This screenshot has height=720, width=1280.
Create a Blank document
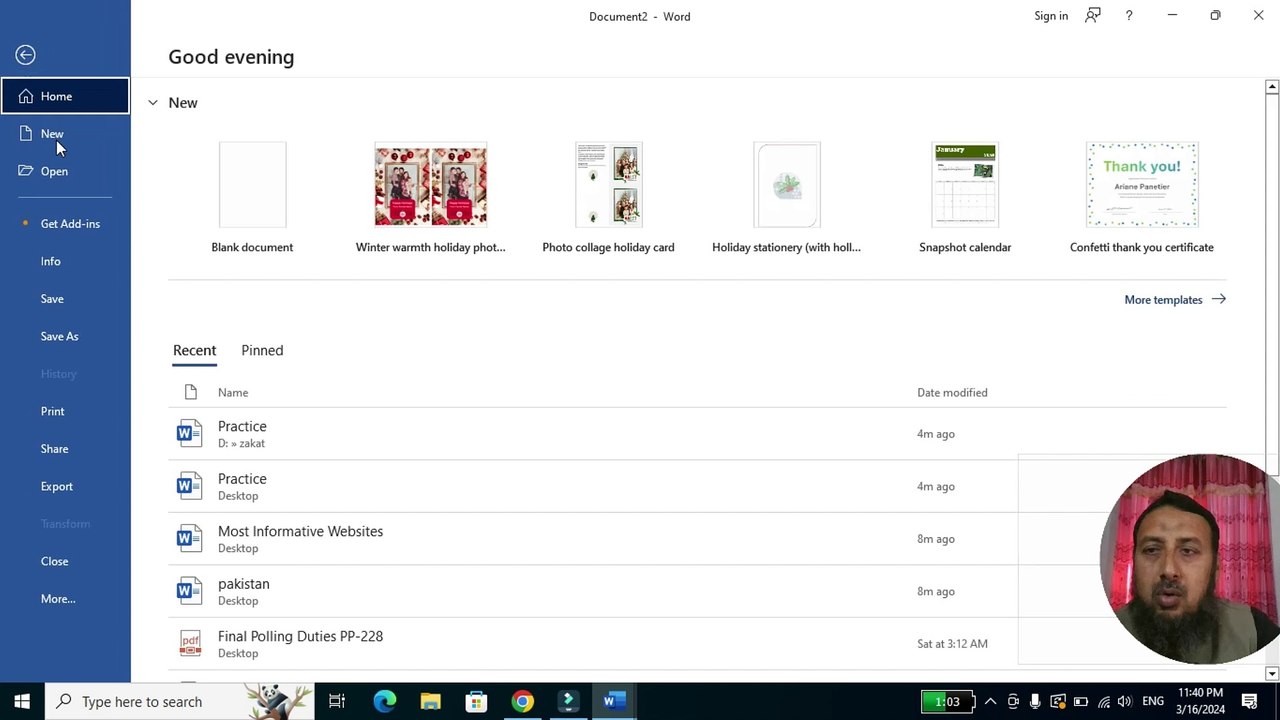coord(252,198)
